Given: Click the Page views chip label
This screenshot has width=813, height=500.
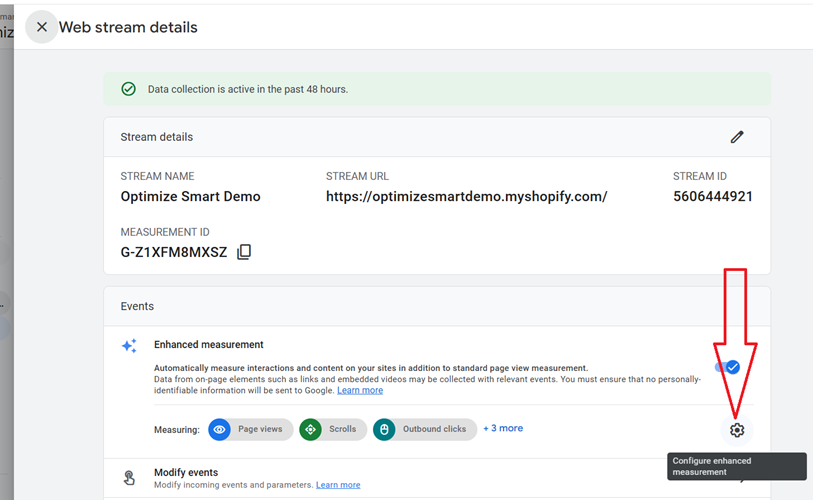Looking at the screenshot, I should tap(260, 429).
